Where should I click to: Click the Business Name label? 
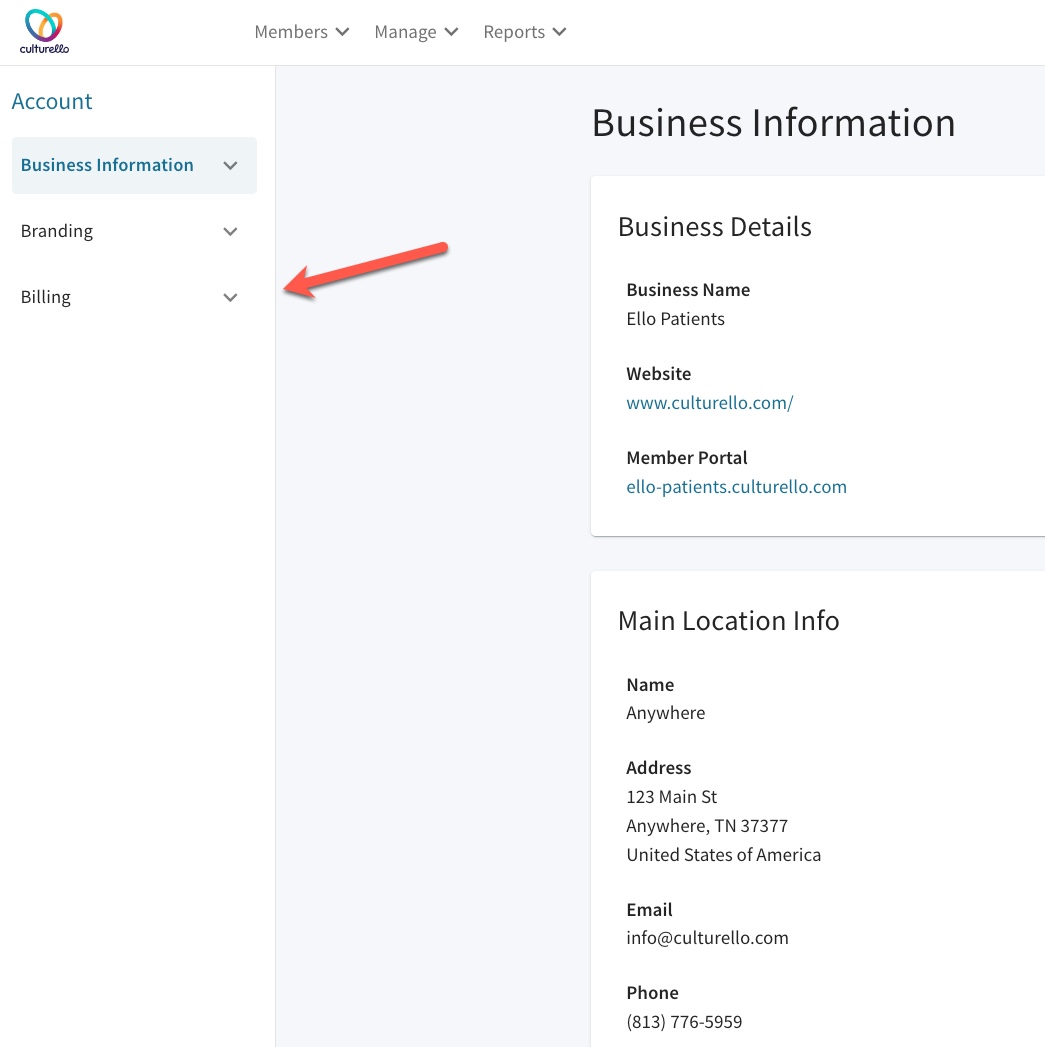pos(688,290)
